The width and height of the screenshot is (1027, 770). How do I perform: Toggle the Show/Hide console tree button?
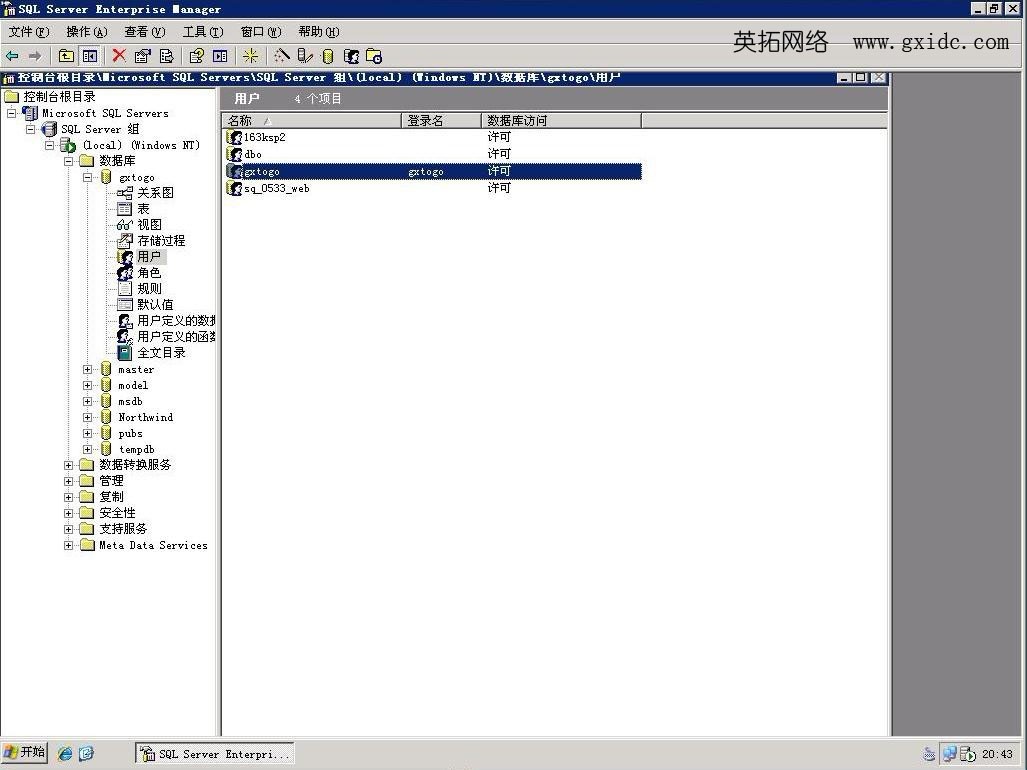[x=90, y=56]
